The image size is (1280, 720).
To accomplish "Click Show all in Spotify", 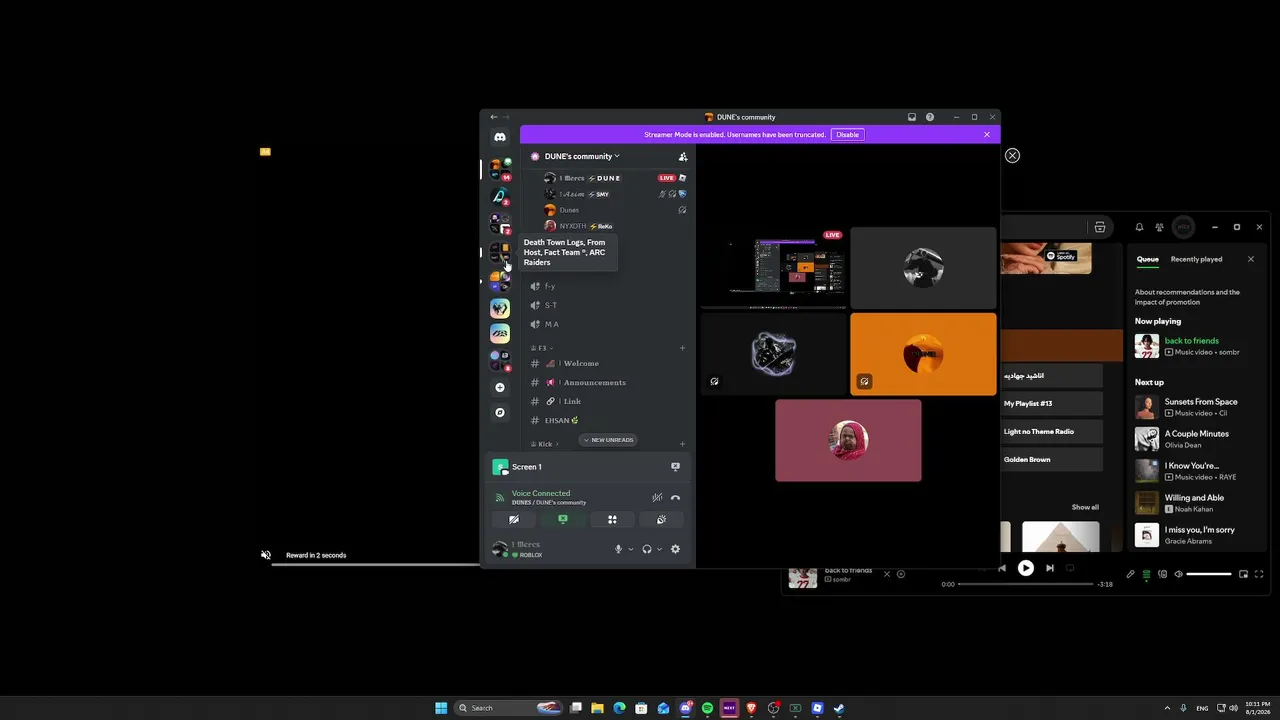I will point(1085,507).
